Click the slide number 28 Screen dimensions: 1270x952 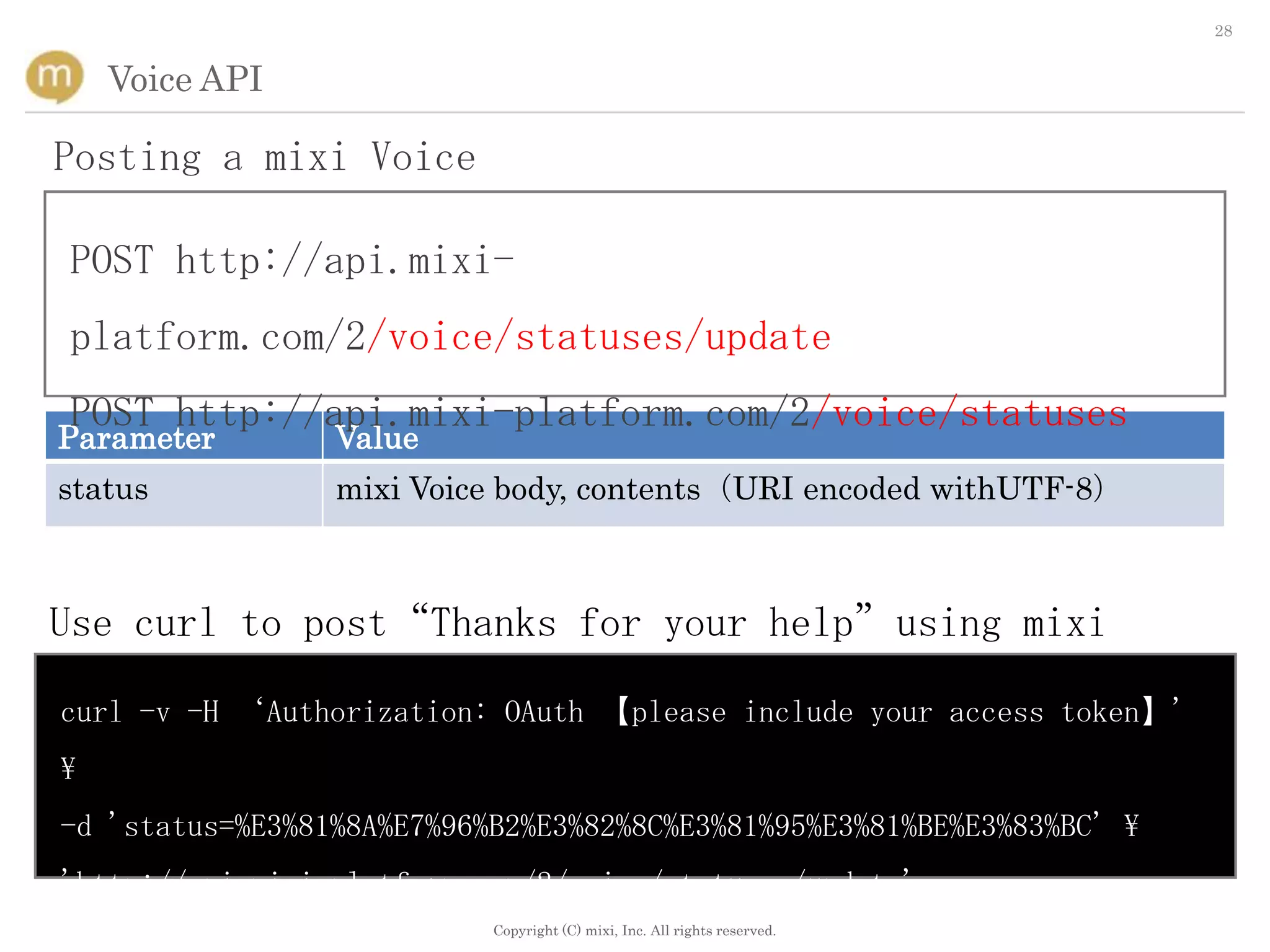(1223, 31)
